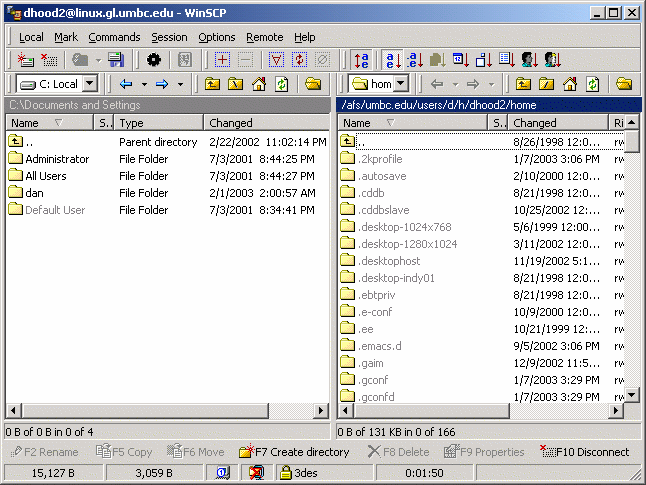
Task: Sort by modification date using the calendar icon
Action: [x=461, y=60]
